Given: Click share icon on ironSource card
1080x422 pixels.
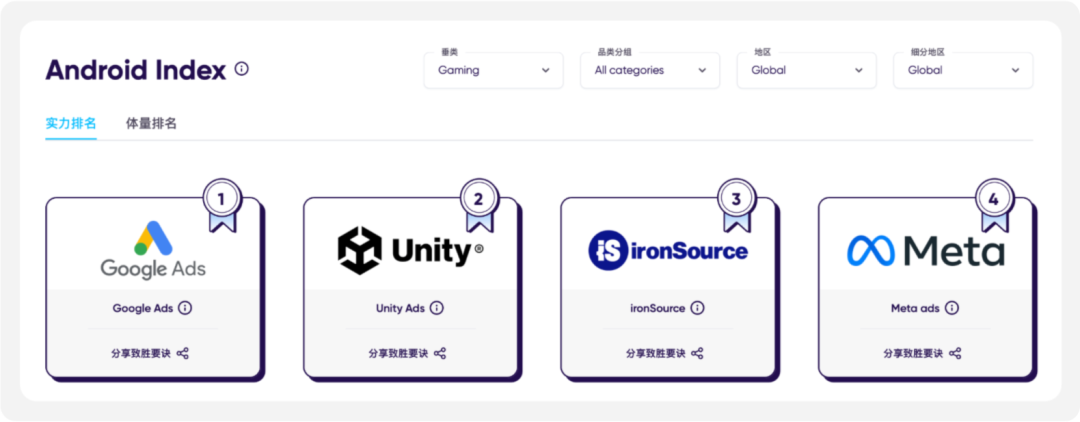Looking at the screenshot, I should point(697,353).
